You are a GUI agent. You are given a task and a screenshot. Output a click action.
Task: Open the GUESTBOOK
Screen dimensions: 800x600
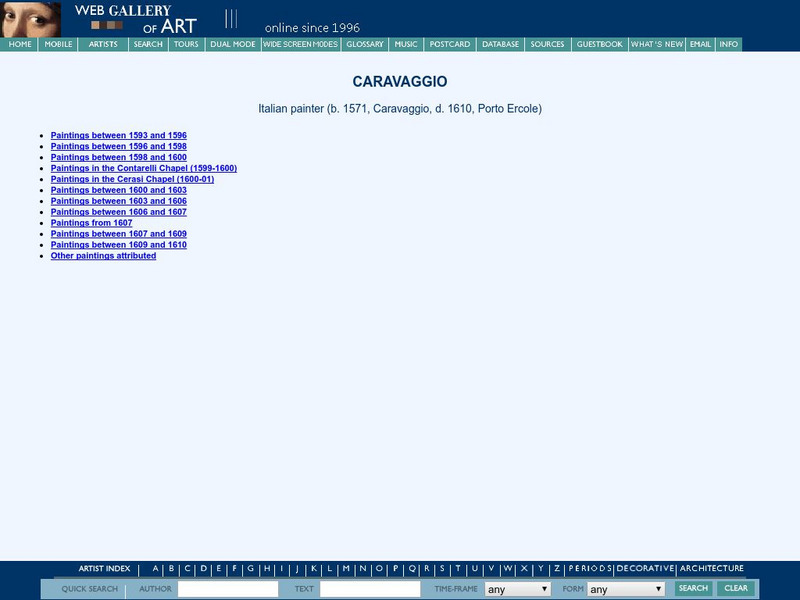(599, 44)
